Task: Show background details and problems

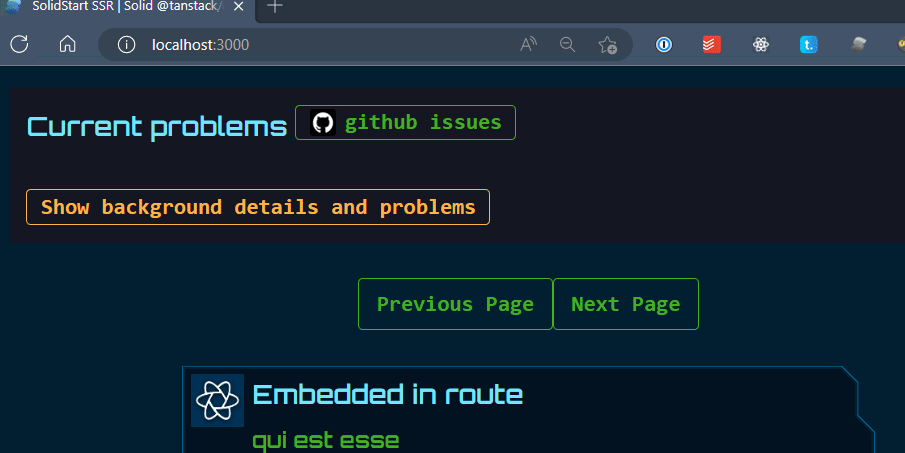Action: (x=258, y=207)
